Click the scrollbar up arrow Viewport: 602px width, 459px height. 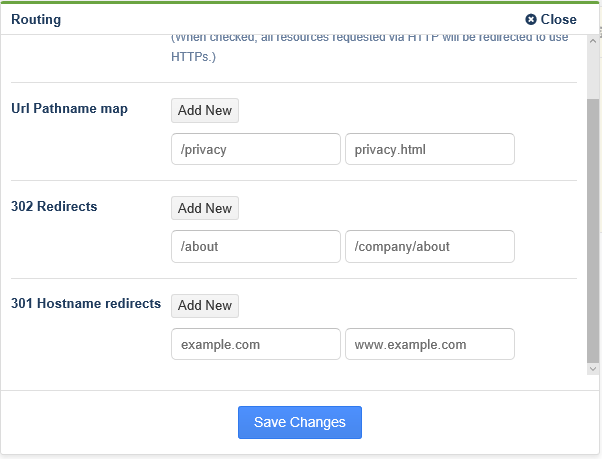tap(593, 41)
